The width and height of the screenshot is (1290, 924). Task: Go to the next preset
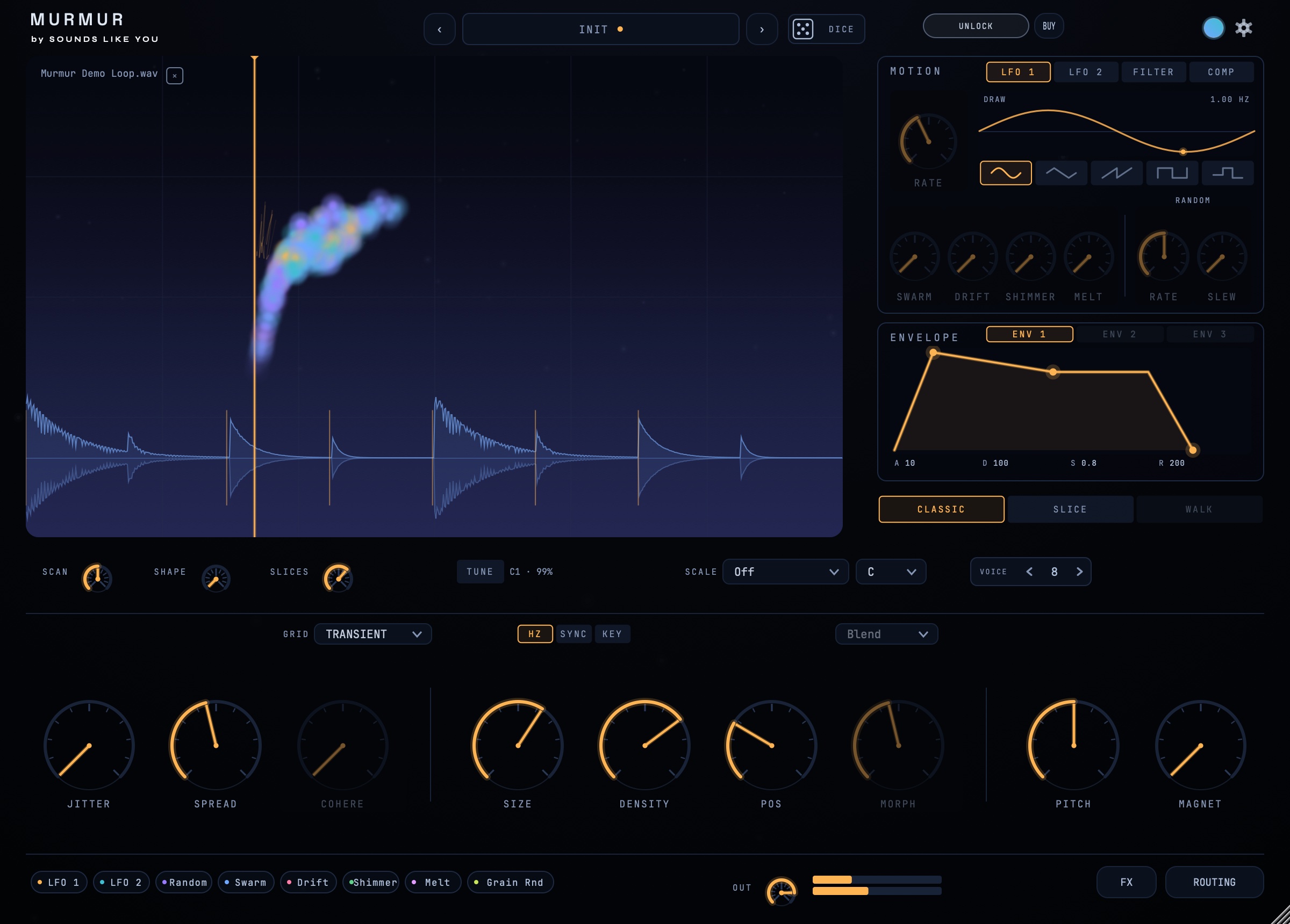click(x=762, y=29)
